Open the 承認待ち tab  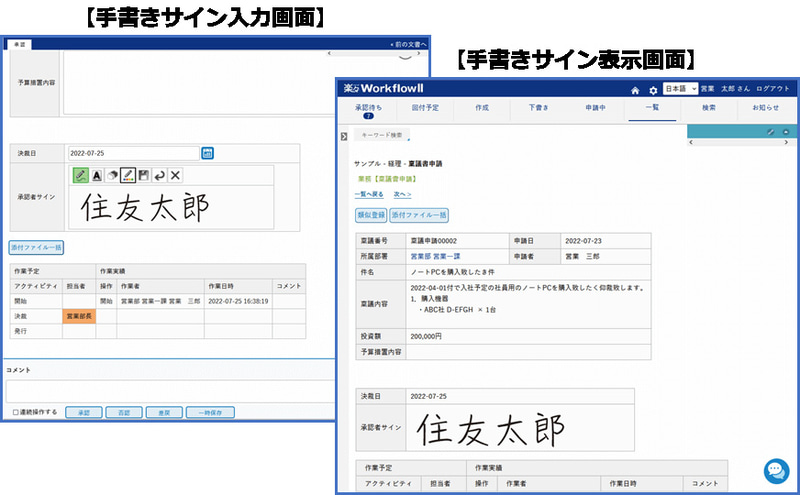[x=368, y=110]
